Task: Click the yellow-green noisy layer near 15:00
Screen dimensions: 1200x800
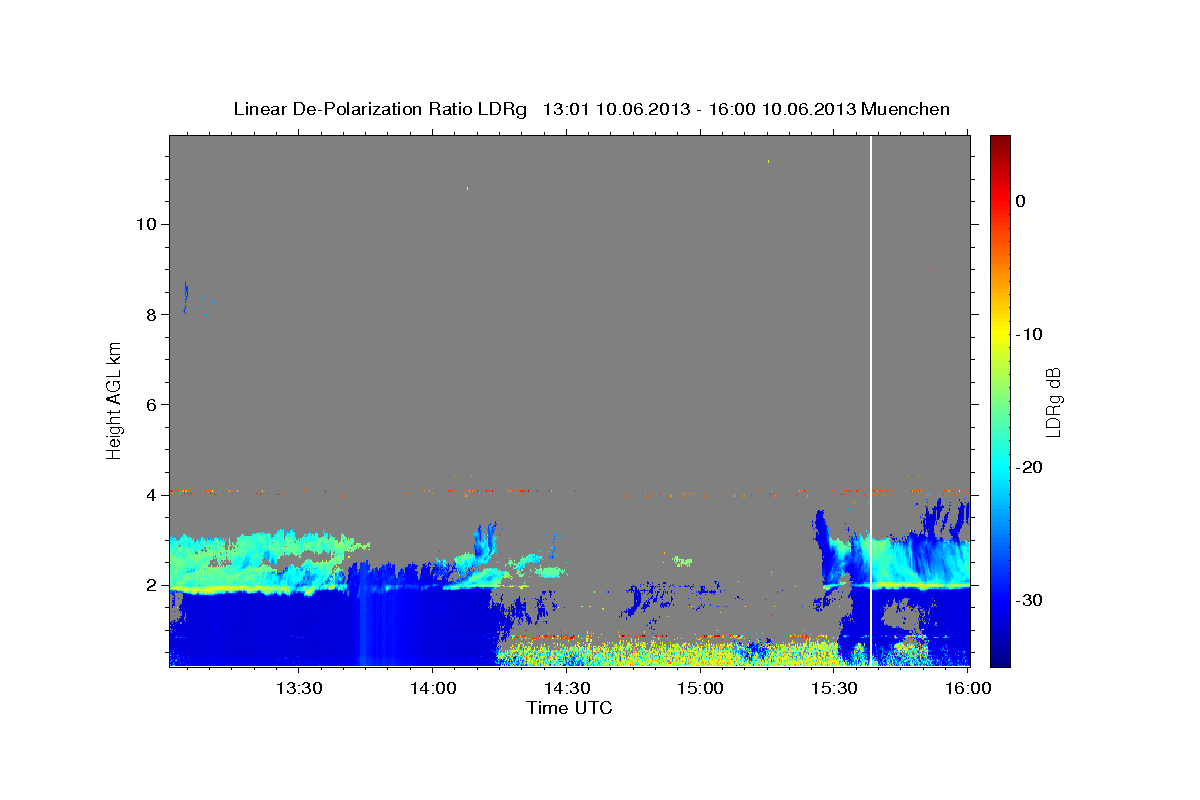Action: [x=670, y=654]
